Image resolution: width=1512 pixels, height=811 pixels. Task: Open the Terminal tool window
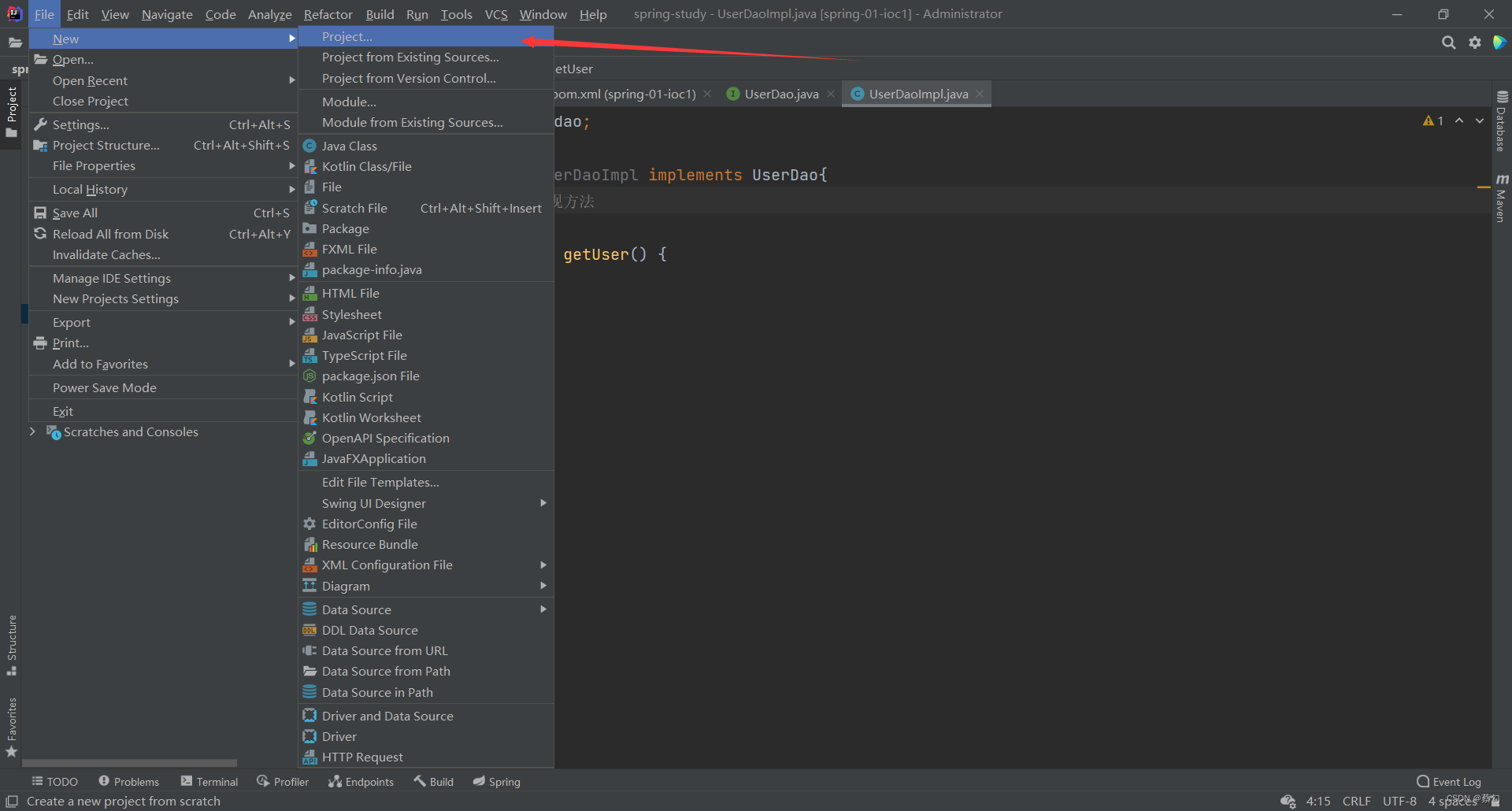[x=209, y=782]
